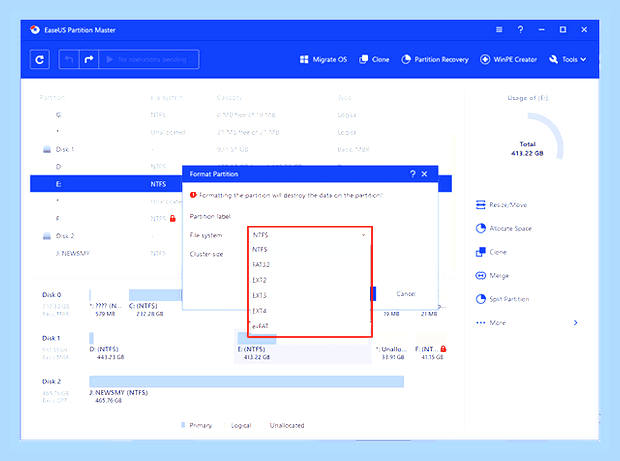Click the File system combo box showing NTFS
620x461 pixels.
309,235
